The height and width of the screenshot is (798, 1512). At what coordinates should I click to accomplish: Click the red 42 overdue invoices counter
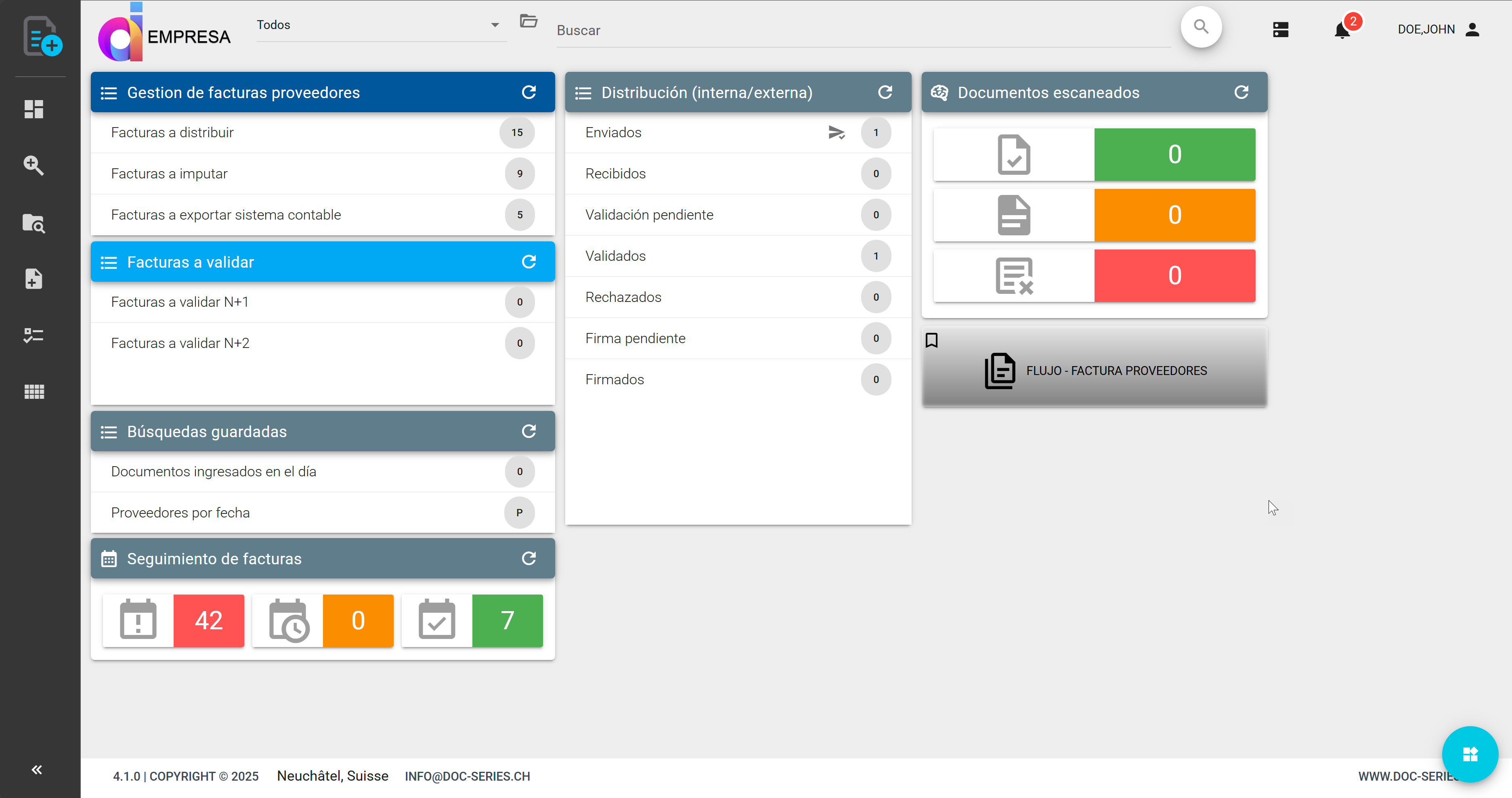click(208, 620)
